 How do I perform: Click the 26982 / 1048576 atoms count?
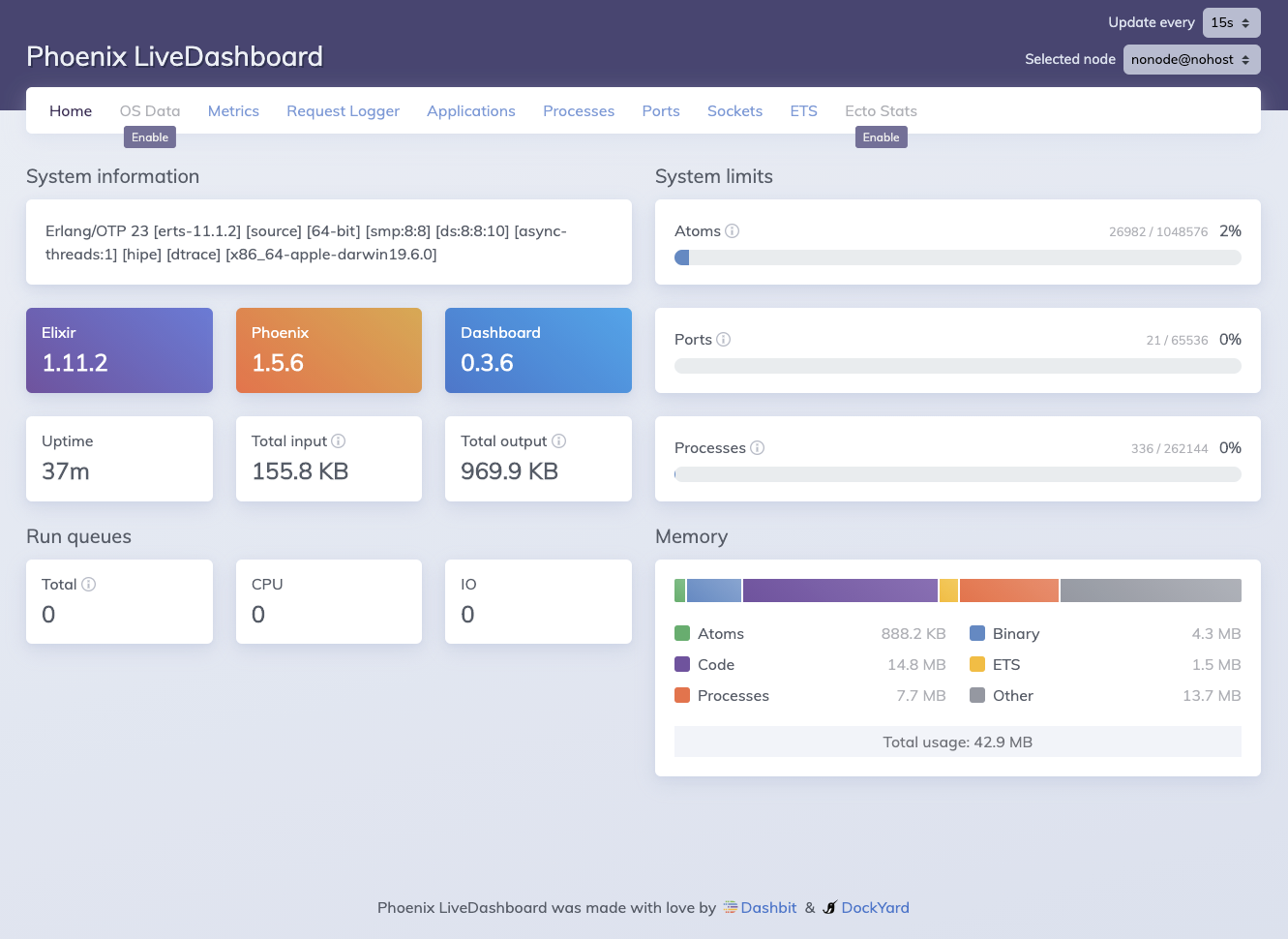[x=1158, y=232]
